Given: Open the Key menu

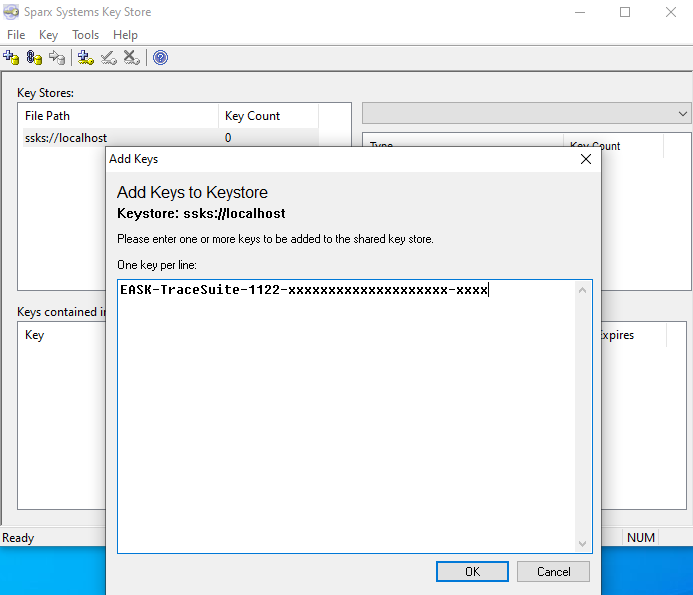Looking at the screenshot, I should 48,35.
